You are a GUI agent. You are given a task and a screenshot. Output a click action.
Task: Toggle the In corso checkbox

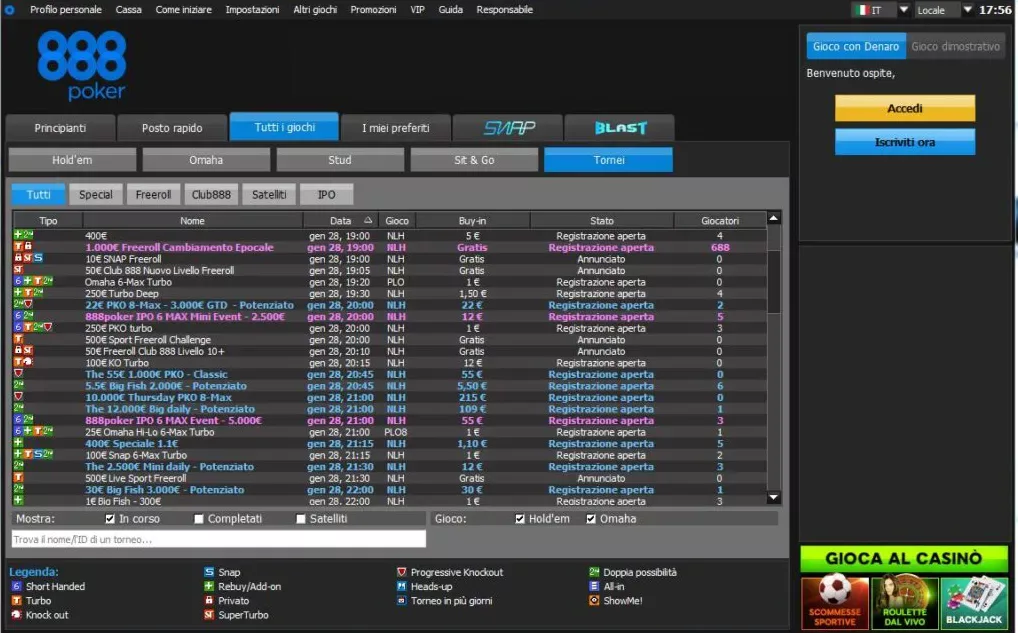pyautogui.click(x=110, y=519)
